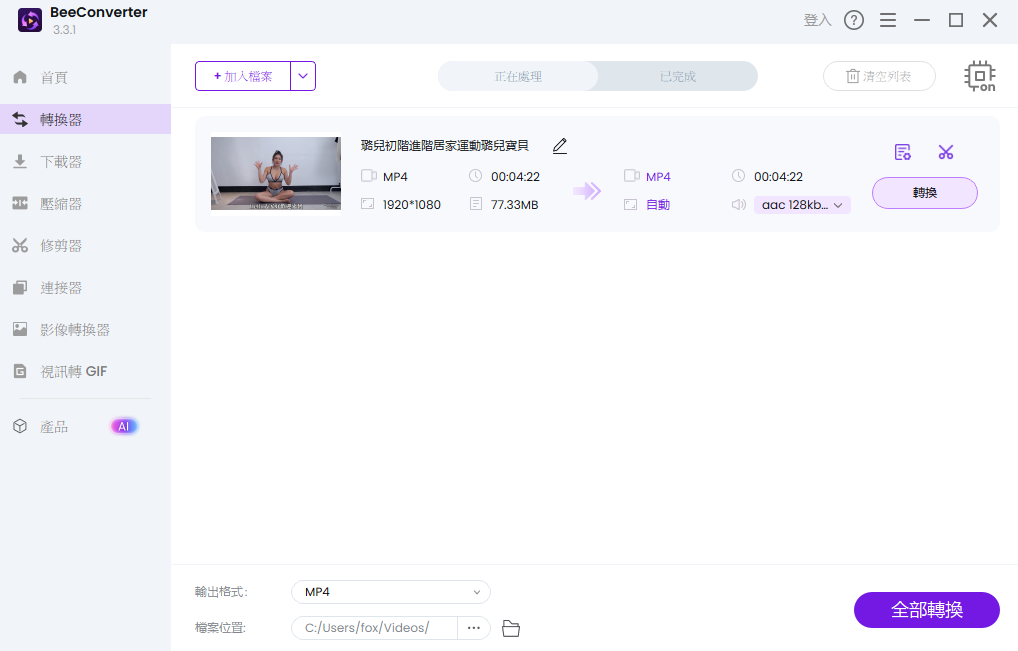Click the version 3.3.1 text

pos(64,30)
